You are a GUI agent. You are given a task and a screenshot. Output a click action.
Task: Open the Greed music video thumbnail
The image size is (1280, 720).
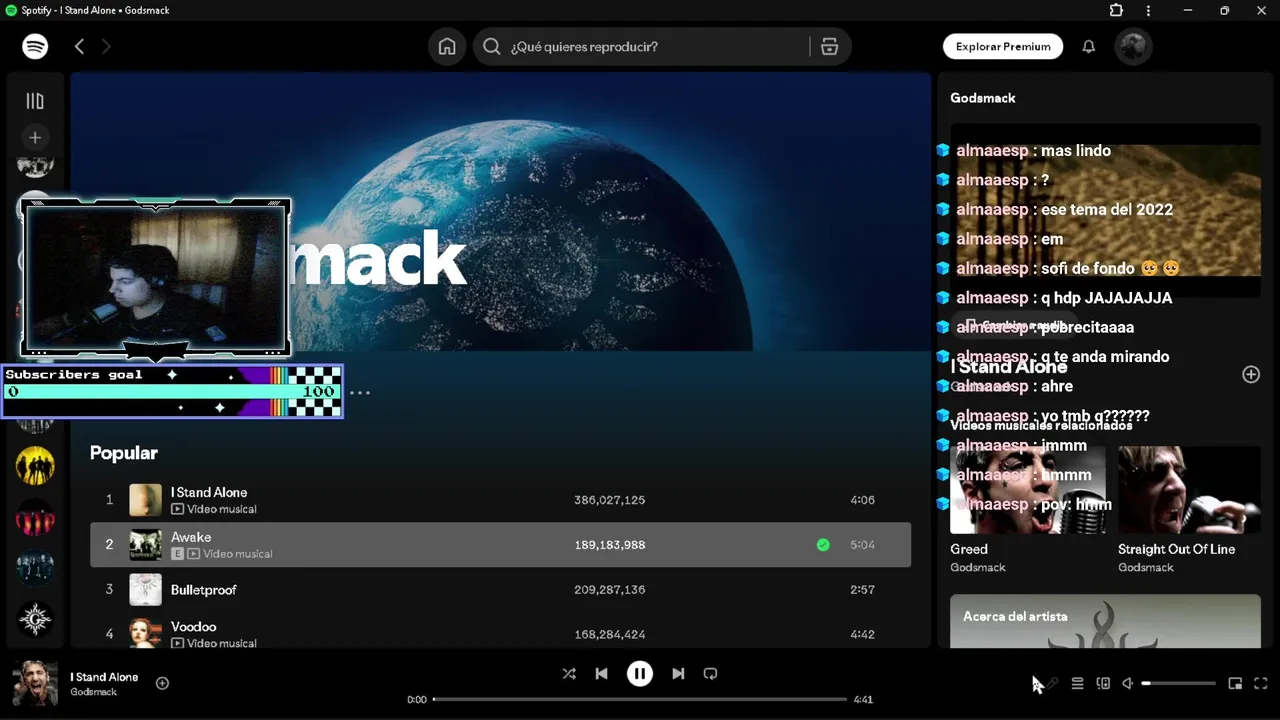coord(1027,490)
